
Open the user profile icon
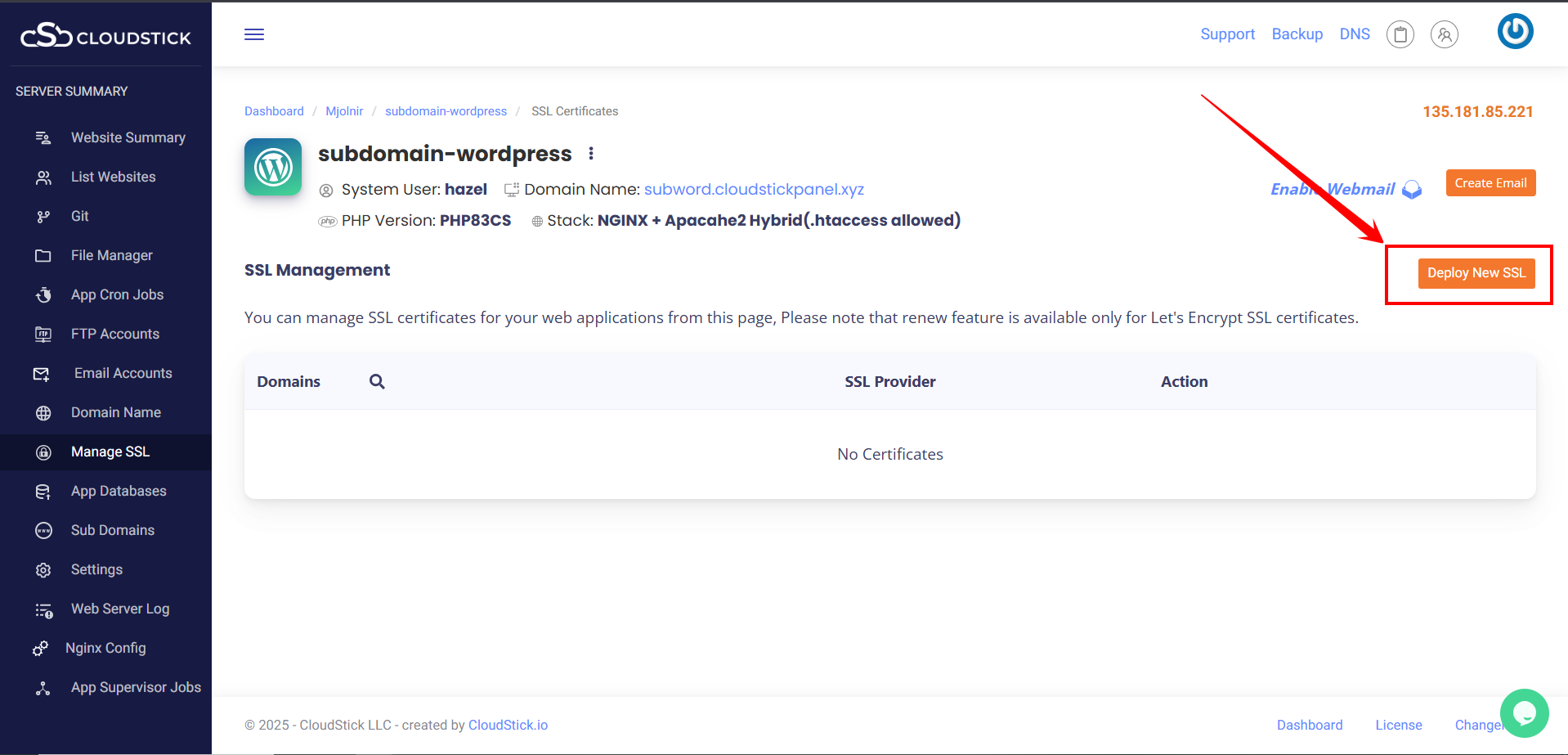(1444, 34)
